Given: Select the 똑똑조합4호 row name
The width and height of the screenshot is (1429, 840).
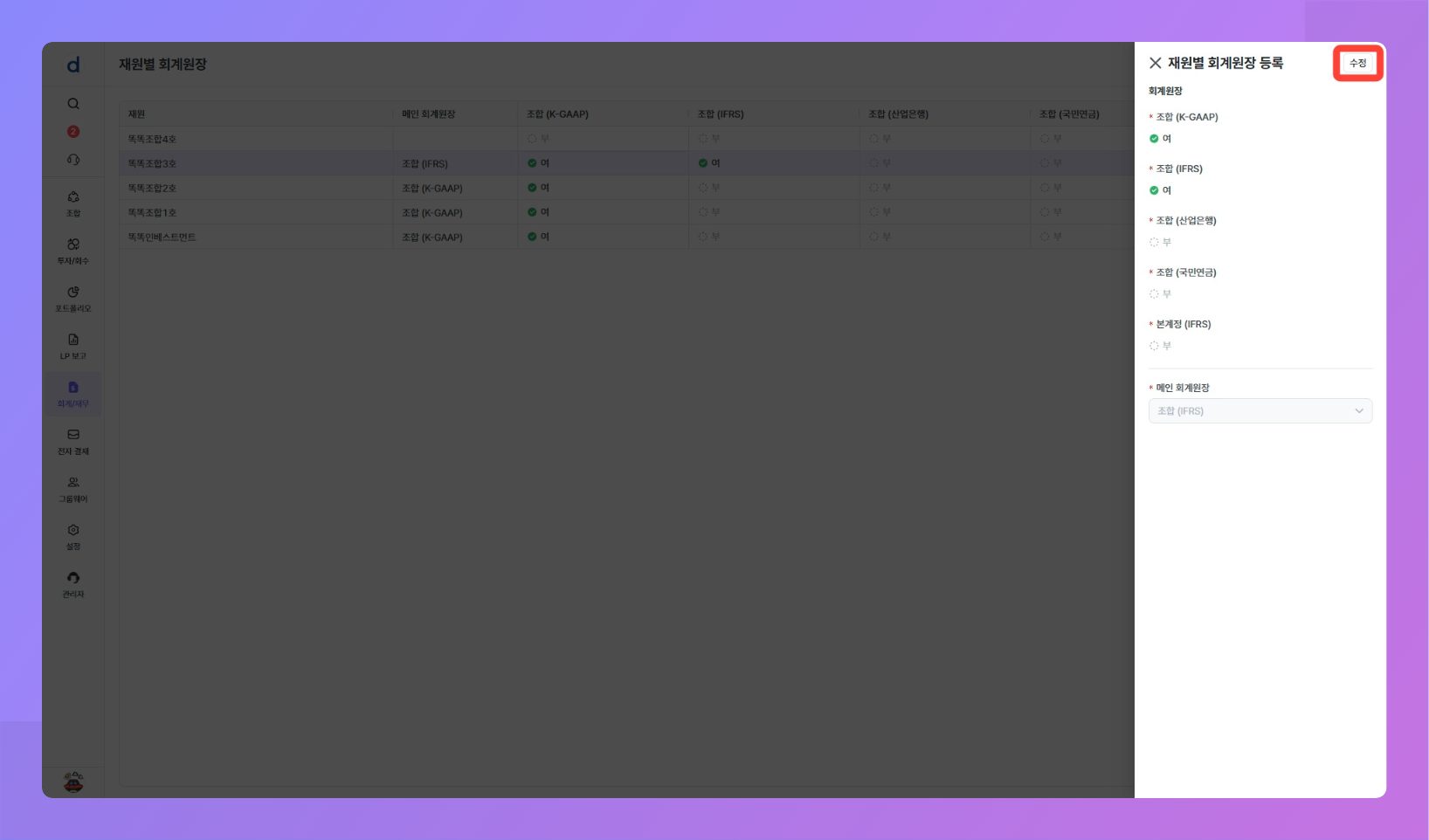Looking at the screenshot, I should click(x=152, y=139).
